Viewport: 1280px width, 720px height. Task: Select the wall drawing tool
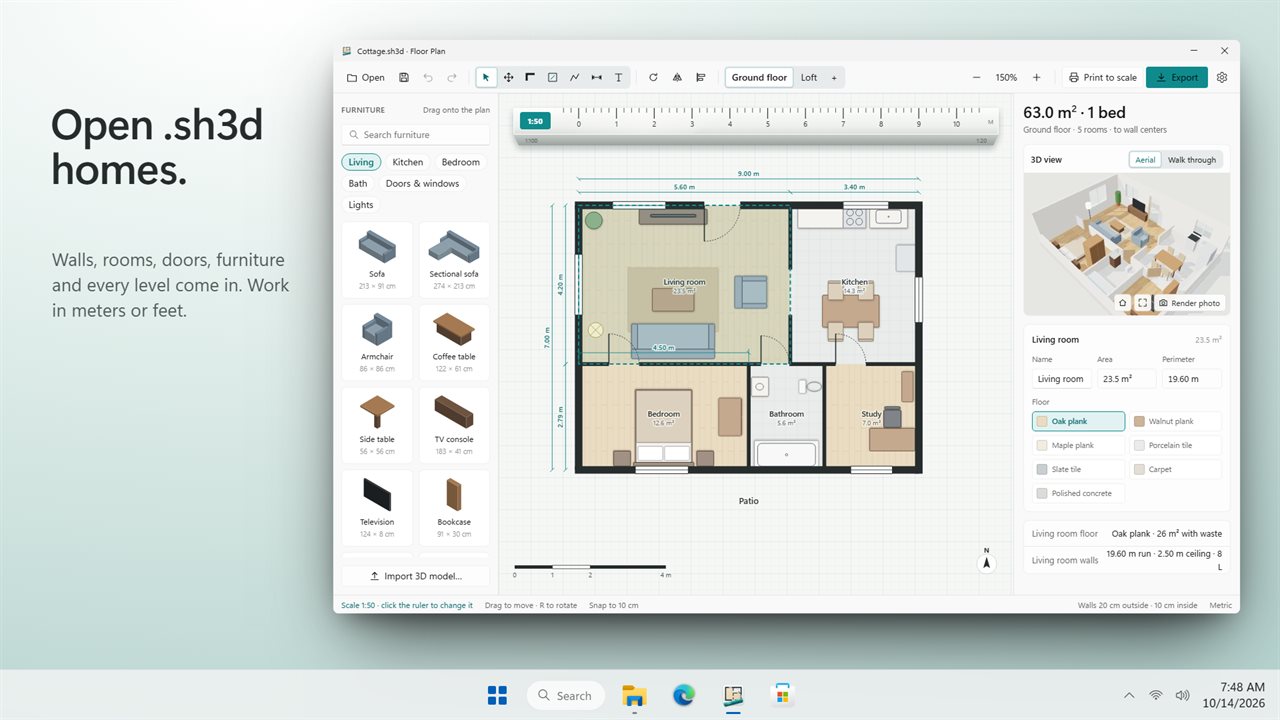point(530,77)
